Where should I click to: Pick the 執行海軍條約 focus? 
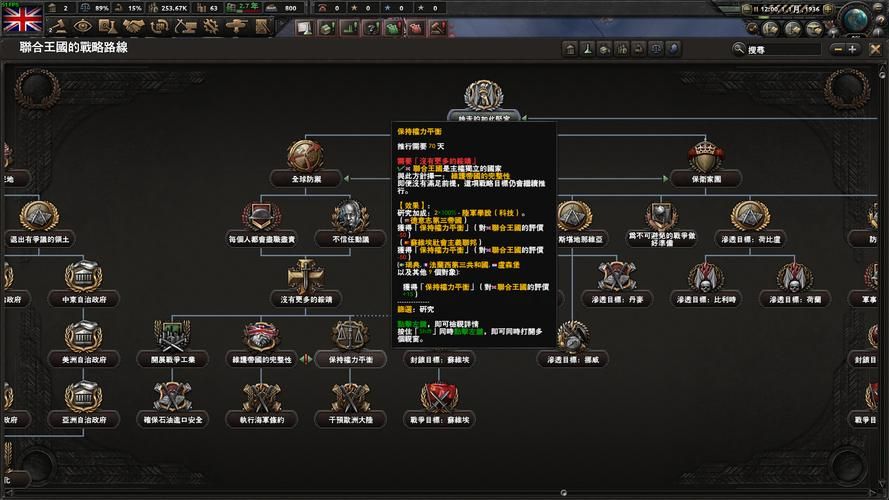coord(262,398)
